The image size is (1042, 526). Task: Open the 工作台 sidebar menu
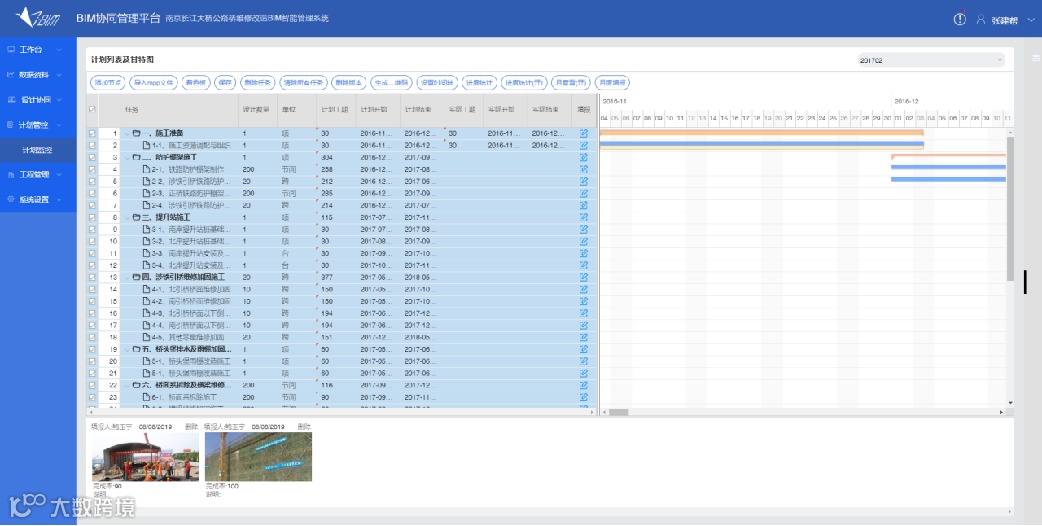point(38,50)
